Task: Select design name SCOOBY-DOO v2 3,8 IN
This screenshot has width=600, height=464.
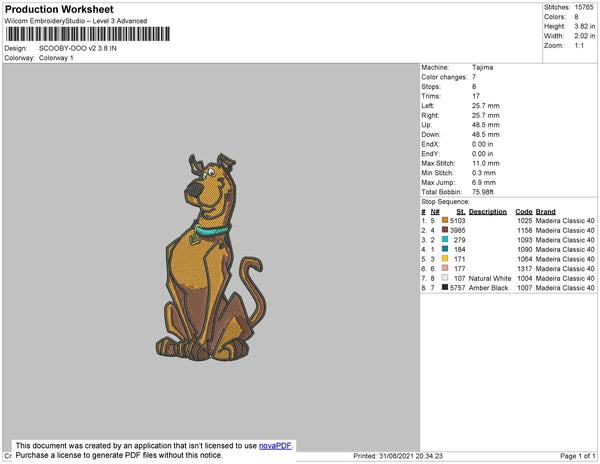Action: pyautogui.click(x=78, y=49)
